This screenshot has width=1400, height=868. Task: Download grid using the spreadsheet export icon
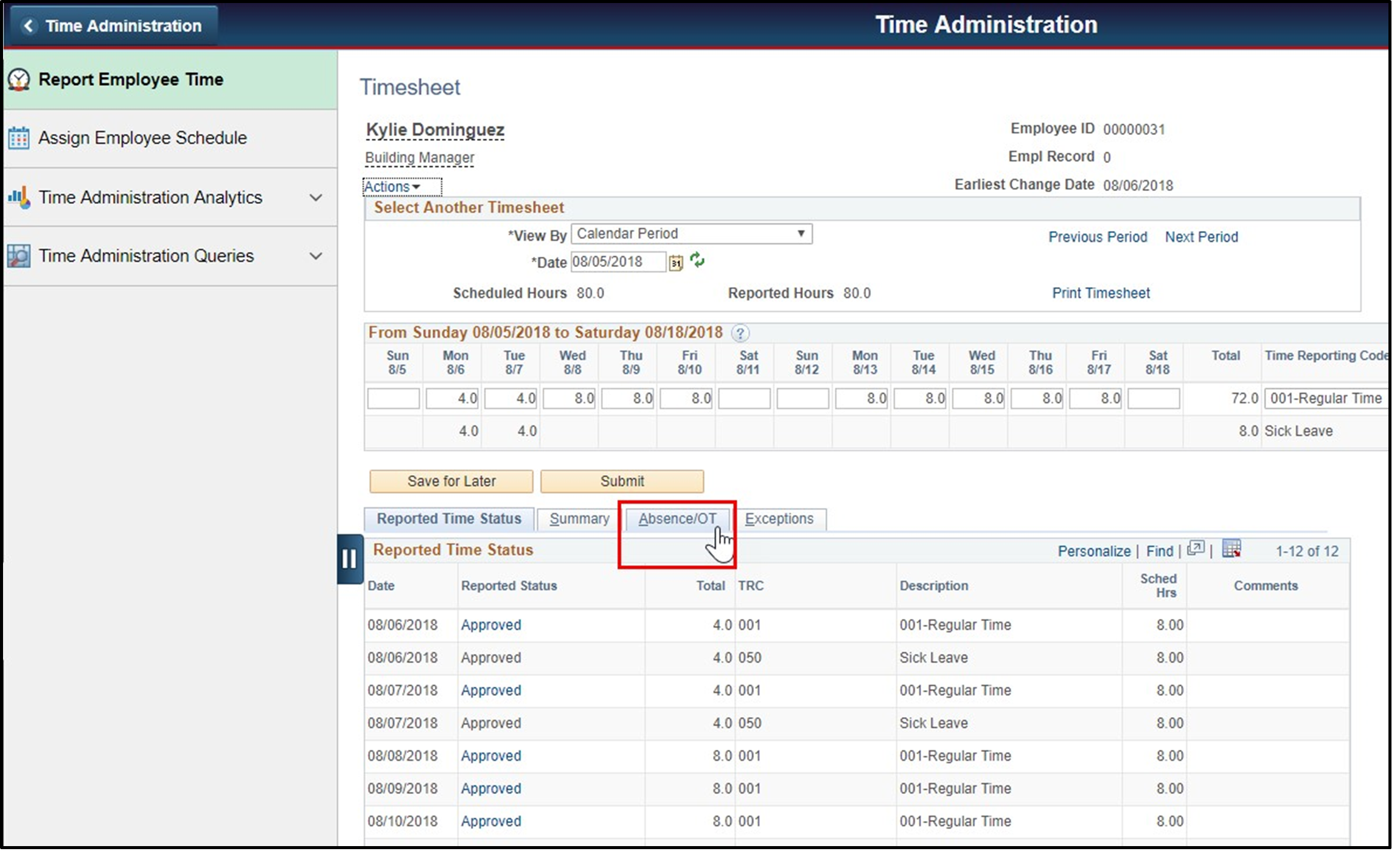(x=1232, y=549)
